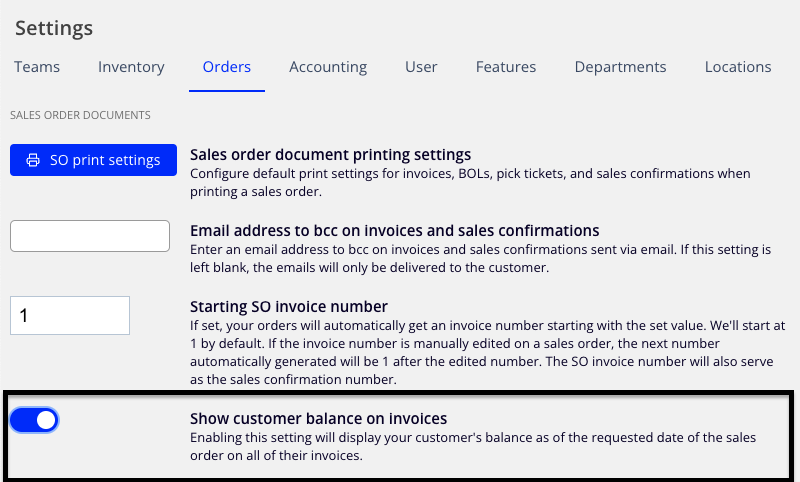Click 'Starting SO invoice number' title
800x482 pixels.
tap(289, 307)
